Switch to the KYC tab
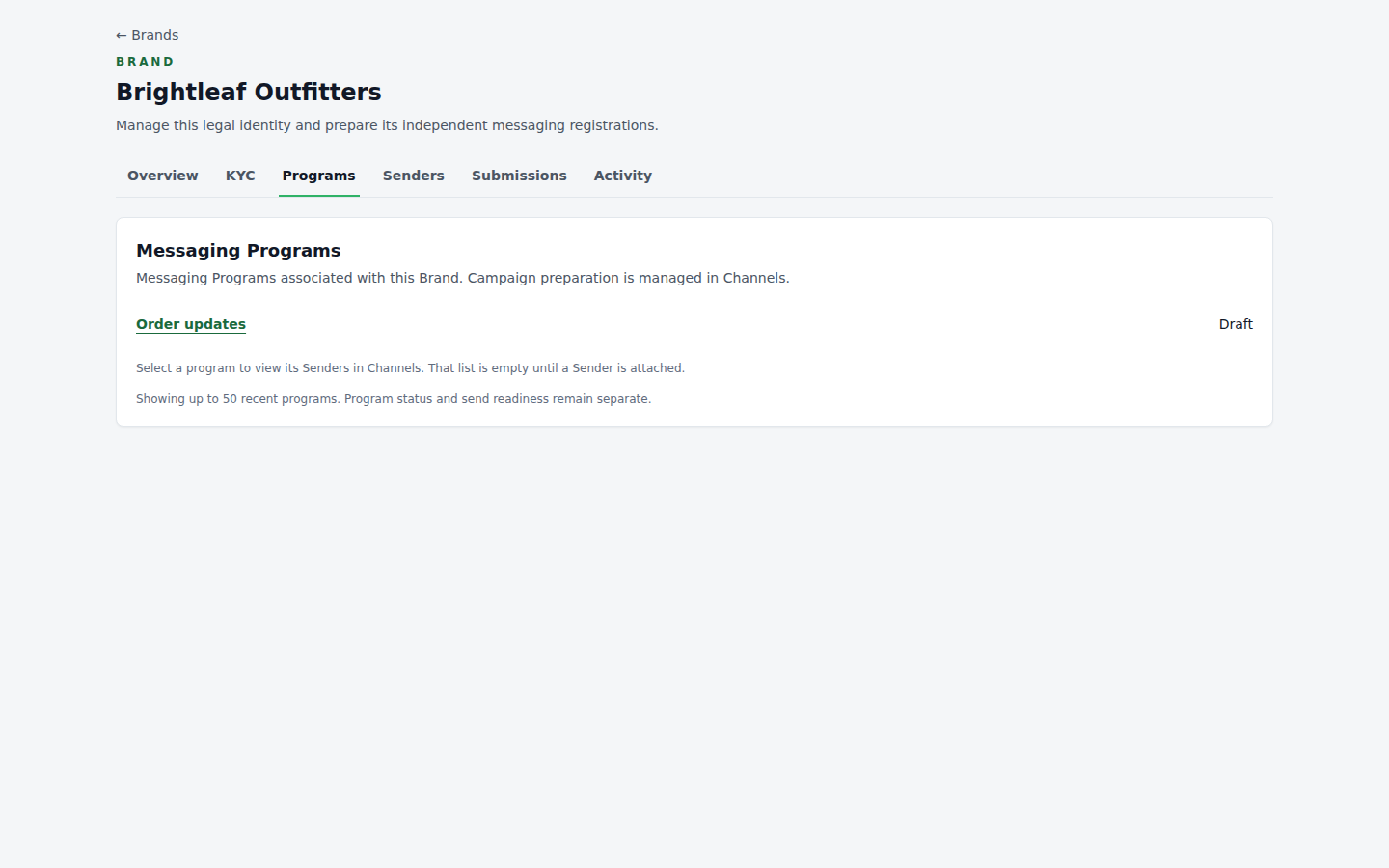The width and height of the screenshot is (1389, 868). coord(240,176)
